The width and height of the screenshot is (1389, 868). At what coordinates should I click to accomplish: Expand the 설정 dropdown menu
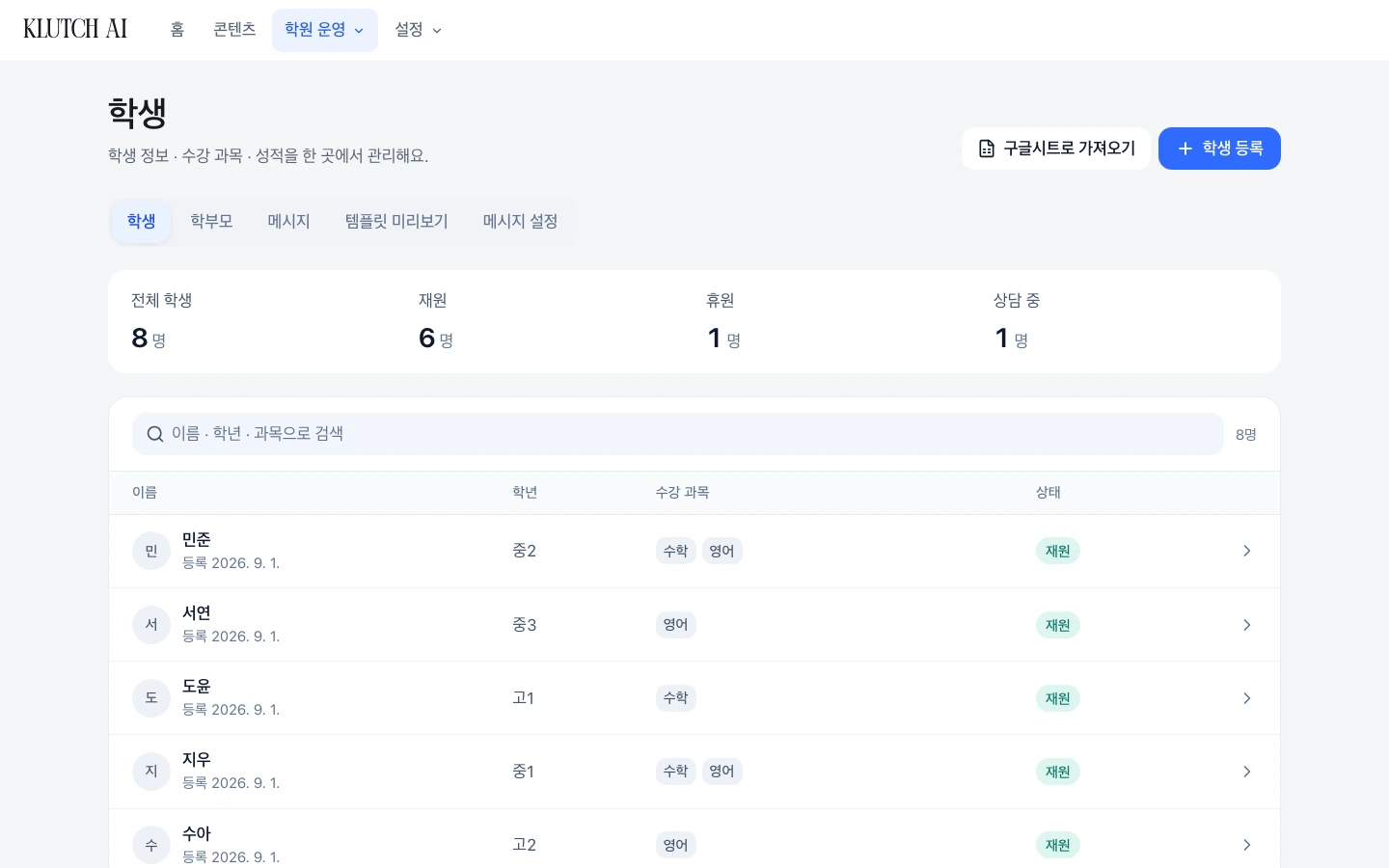418,30
